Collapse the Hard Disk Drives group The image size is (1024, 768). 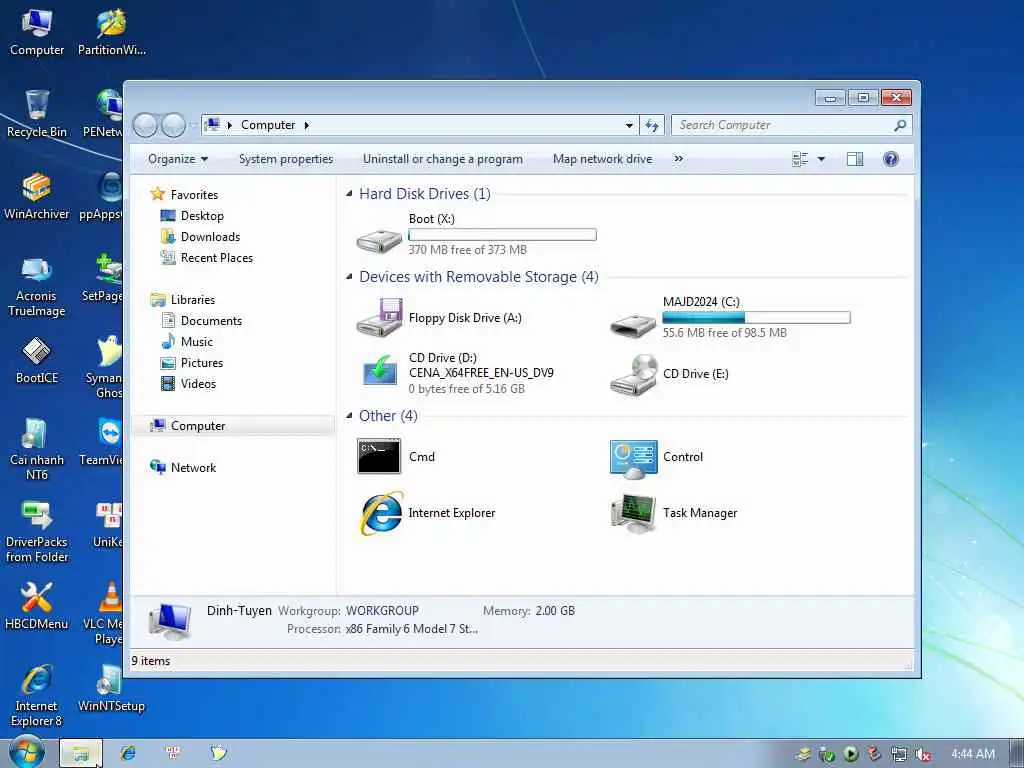pyautogui.click(x=349, y=194)
